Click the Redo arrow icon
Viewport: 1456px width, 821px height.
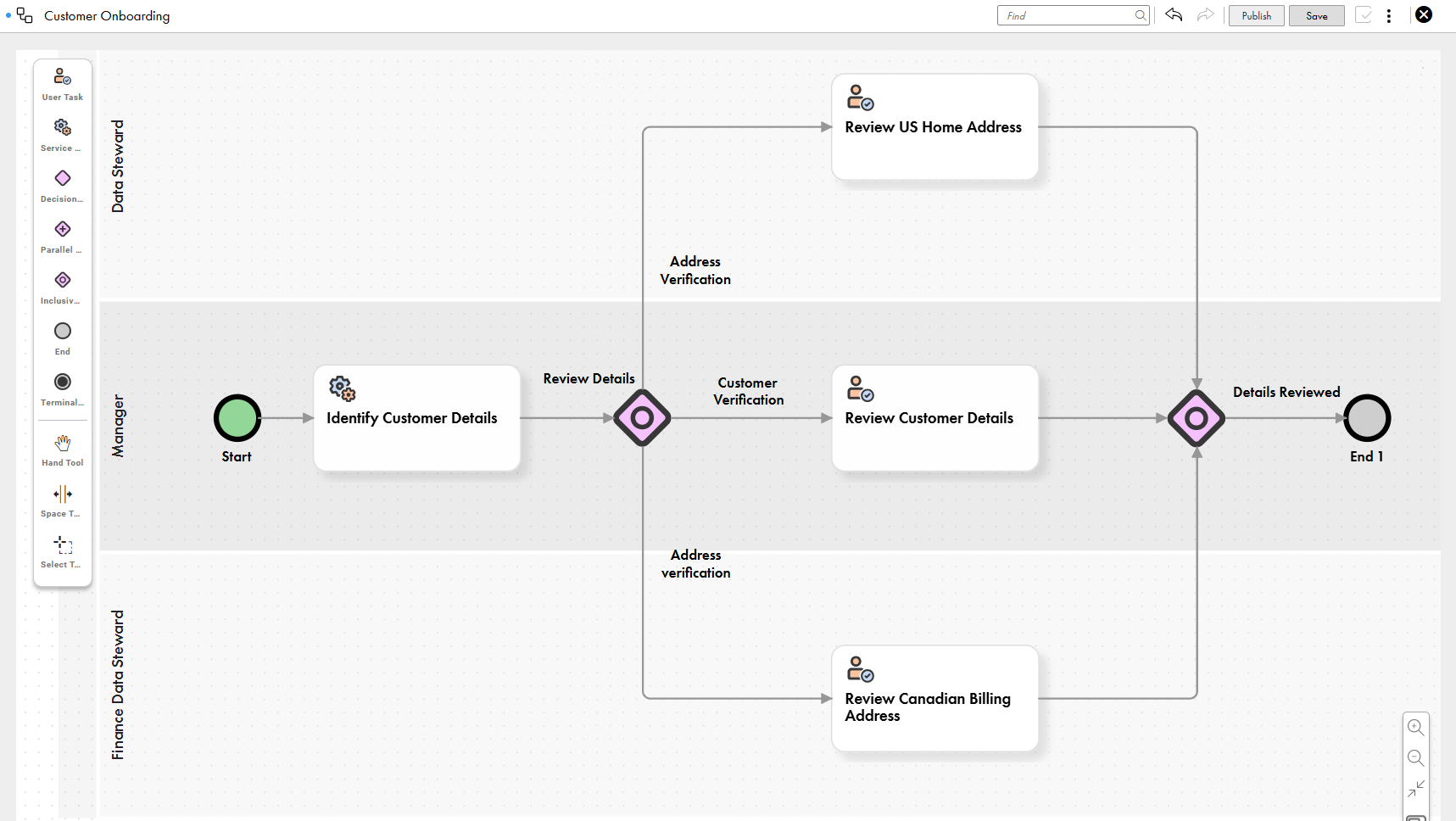point(1205,15)
